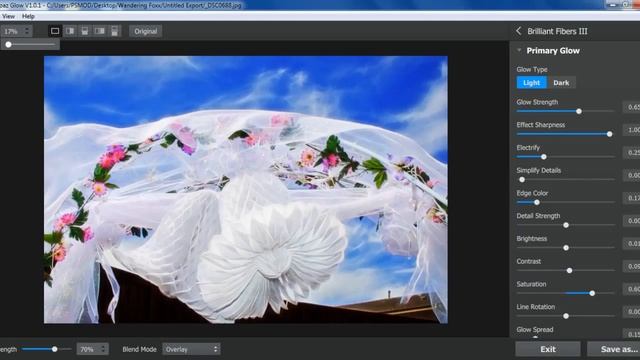Click the Detail Strength slider handle
Image resolution: width=640 pixels, height=360 pixels.
point(566,225)
